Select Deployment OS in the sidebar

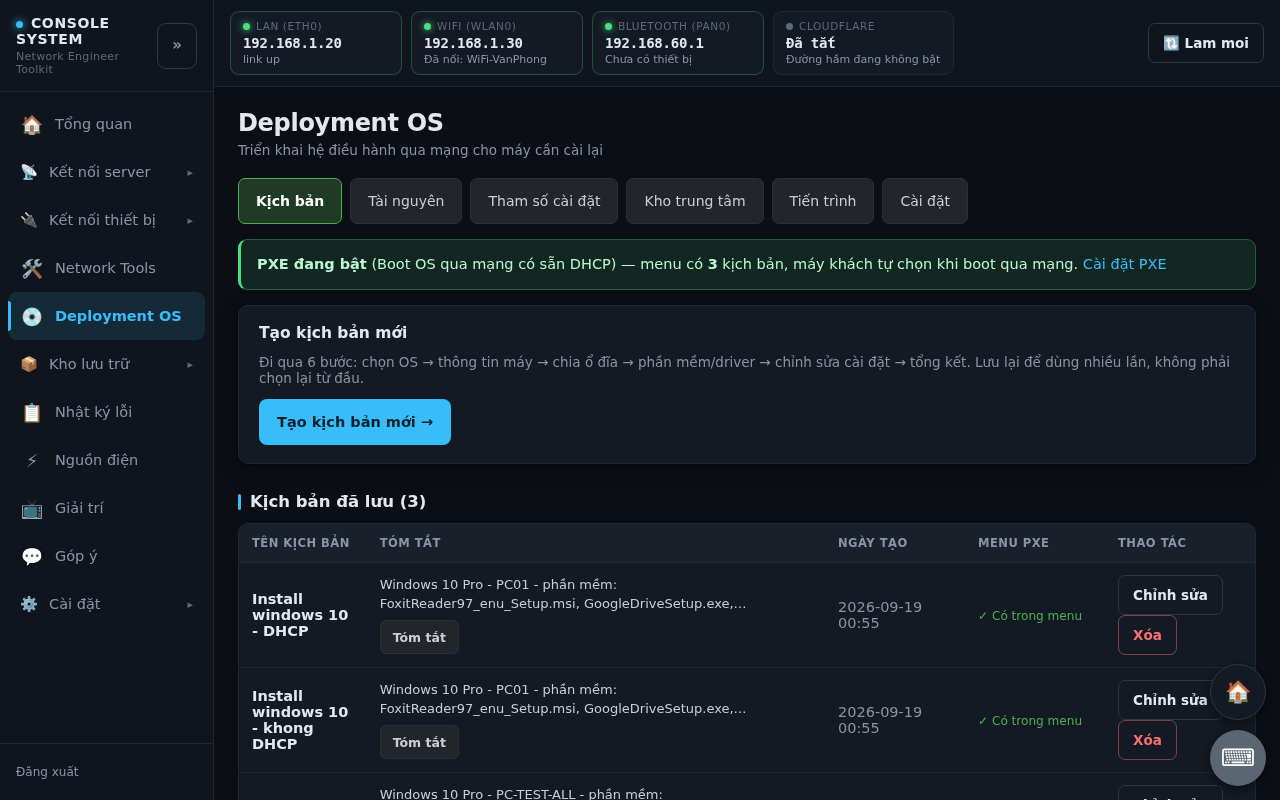tap(107, 316)
